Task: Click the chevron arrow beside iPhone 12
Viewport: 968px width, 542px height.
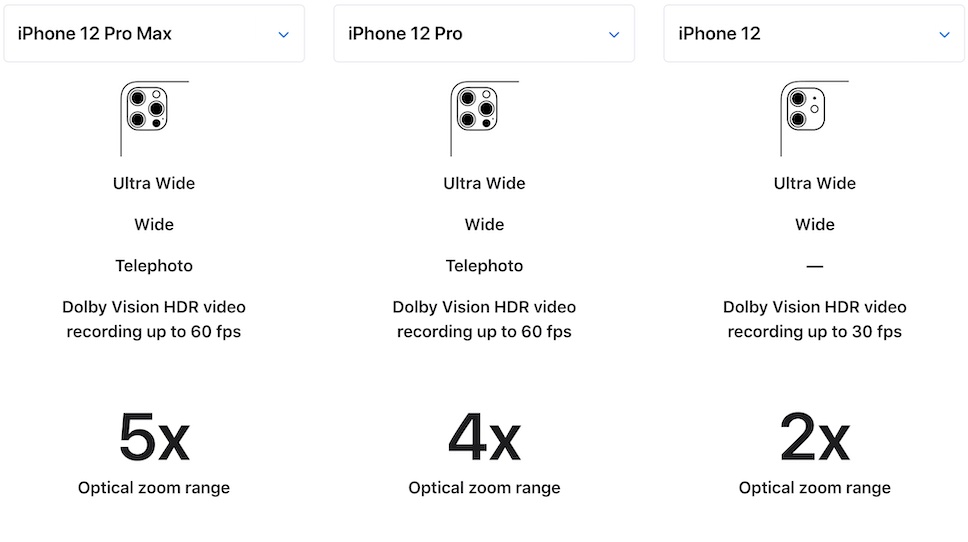Action: [944, 35]
